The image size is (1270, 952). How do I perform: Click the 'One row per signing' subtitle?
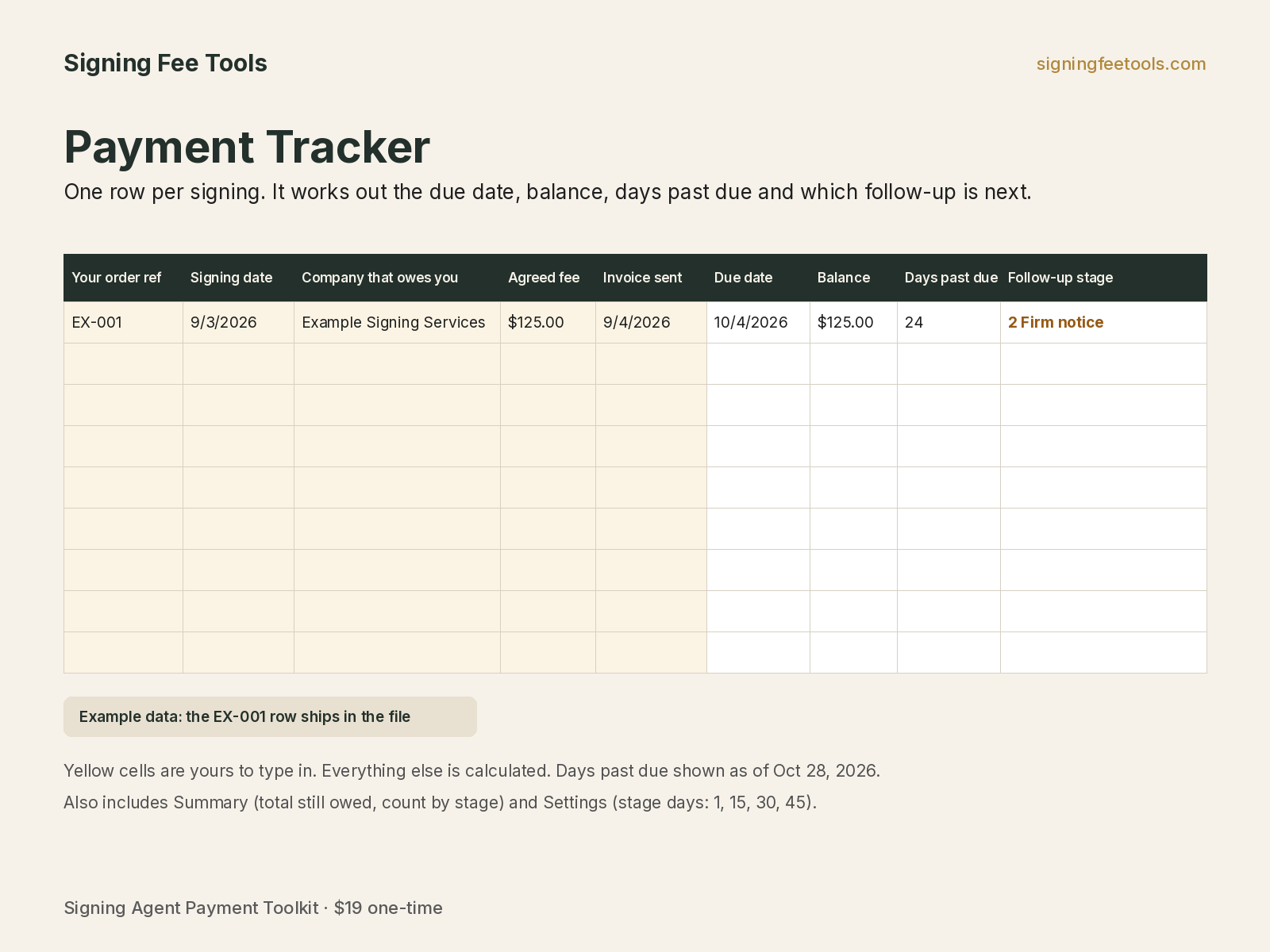[x=548, y=192]
